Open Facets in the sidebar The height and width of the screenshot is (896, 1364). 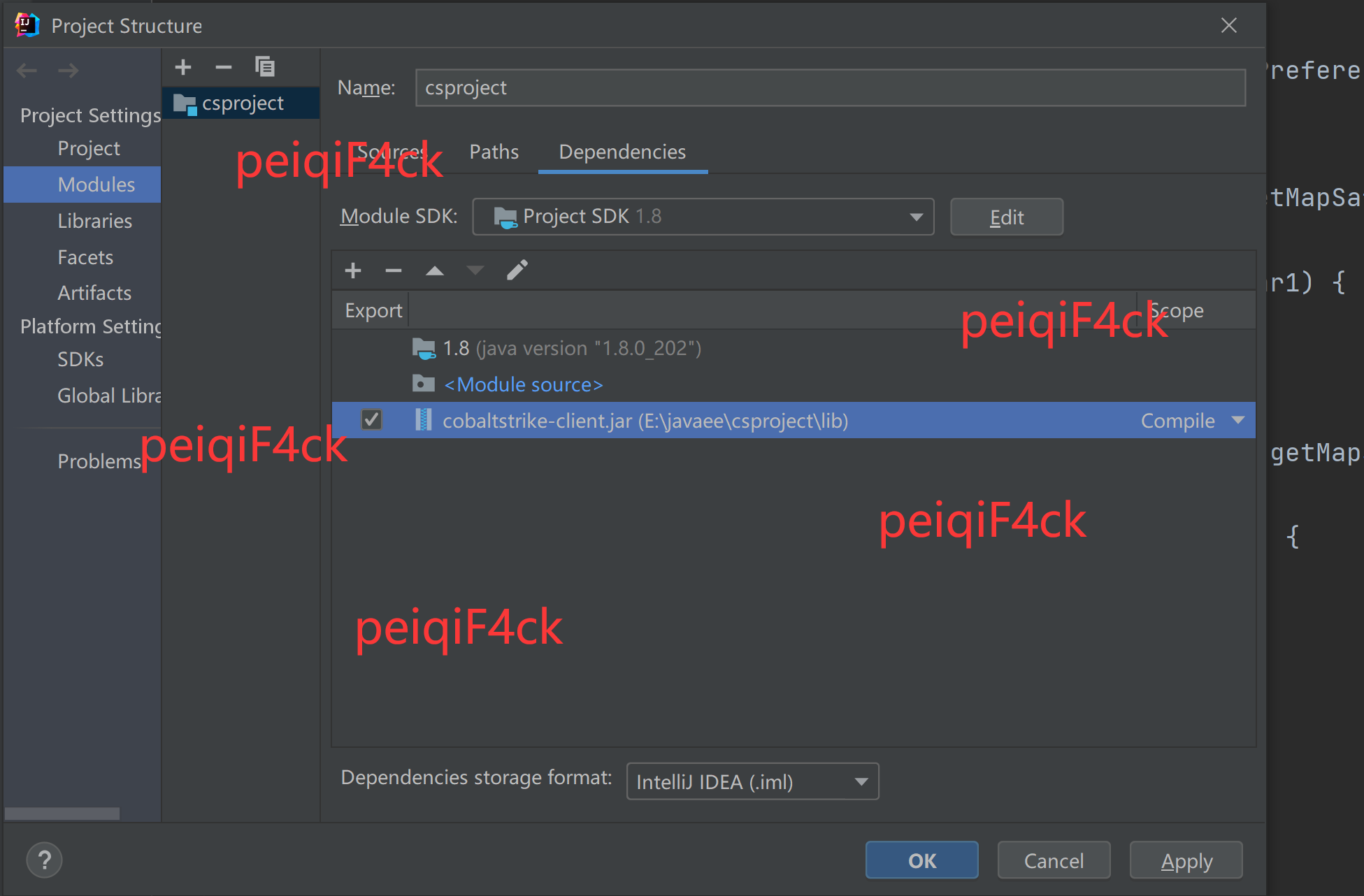85,257
